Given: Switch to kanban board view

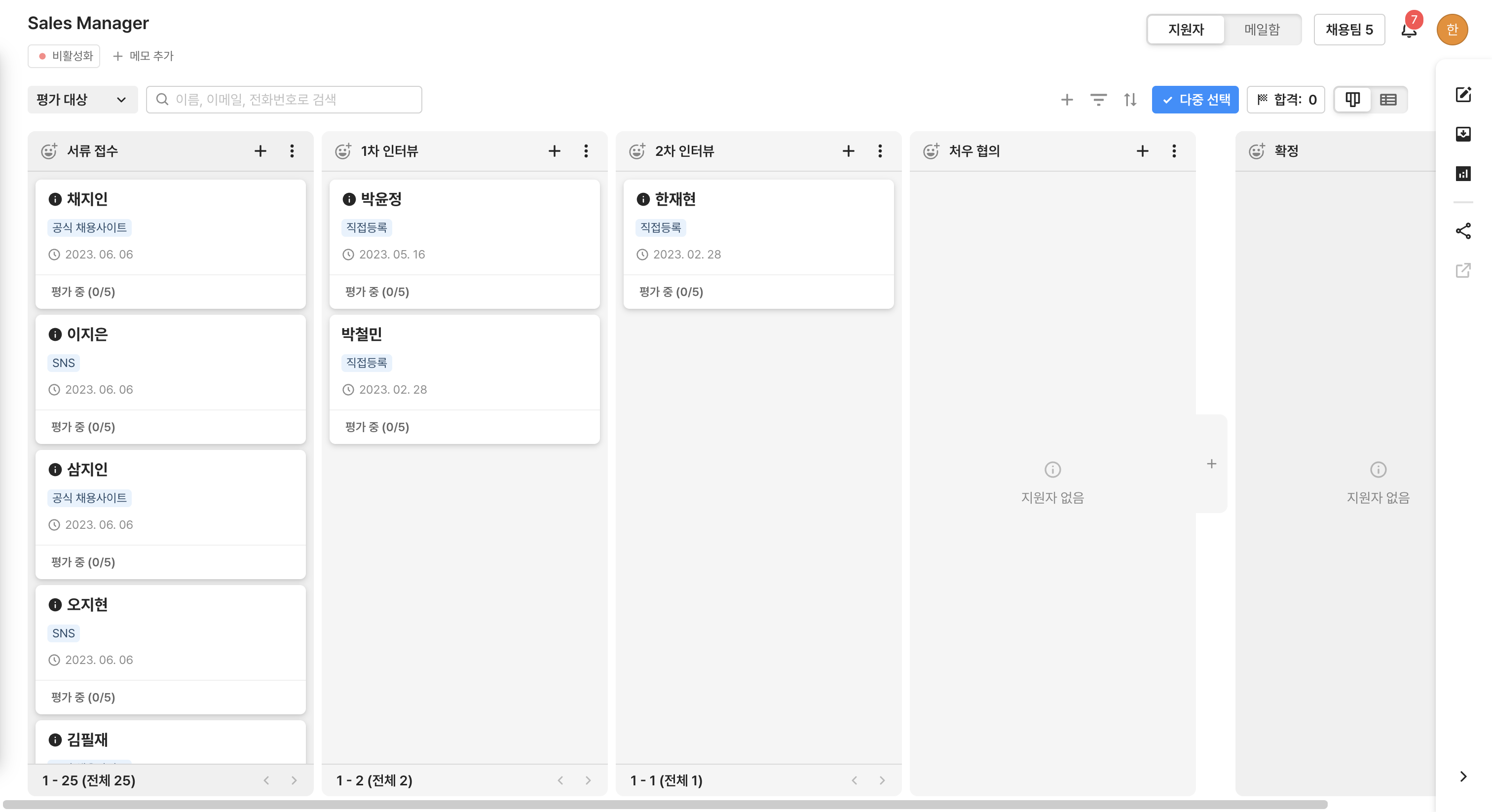Looking at the screenshot, I should (1352, 100).
